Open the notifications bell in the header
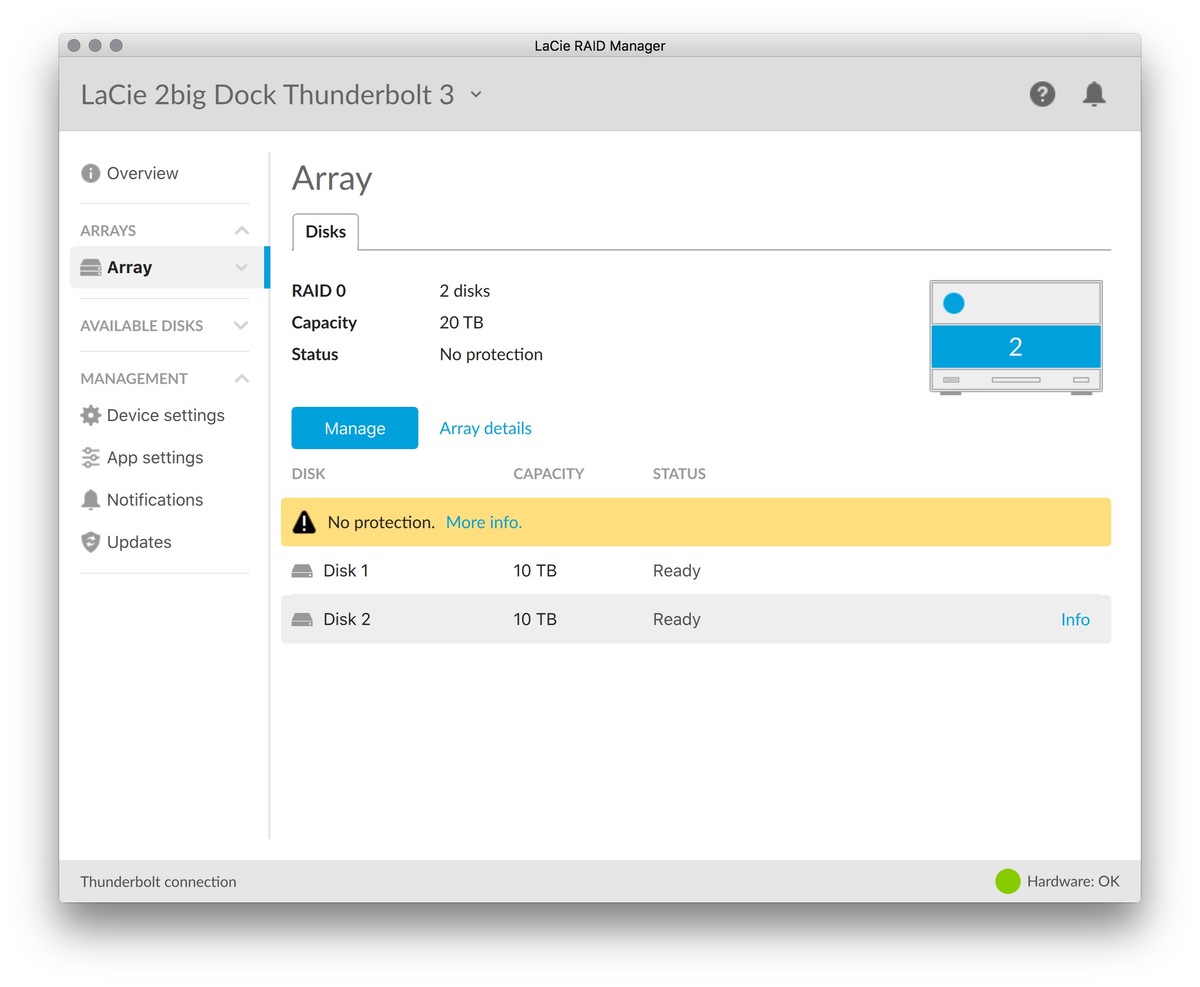Viewport: 1200px width, 987px height. tap(1094, 94)
